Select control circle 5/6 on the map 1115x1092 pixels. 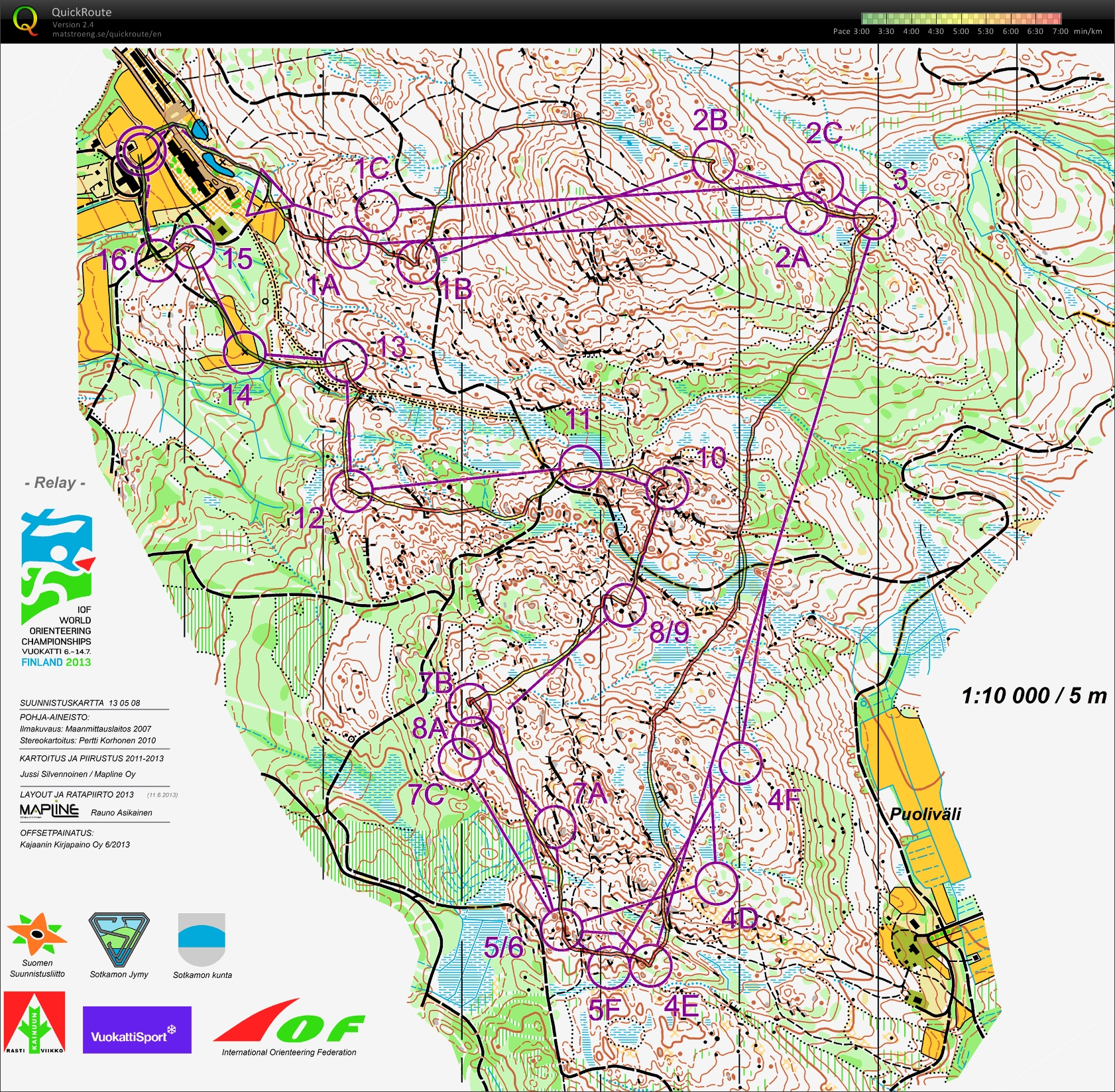[561, 930]
